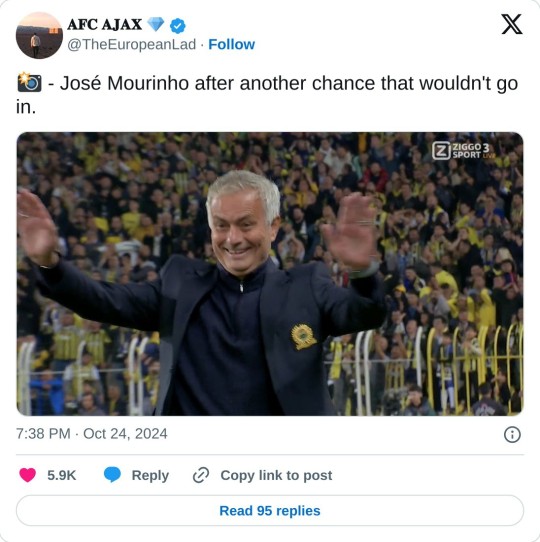
Task: Click the AFC AJAX display name
Action: coord(105,25)
